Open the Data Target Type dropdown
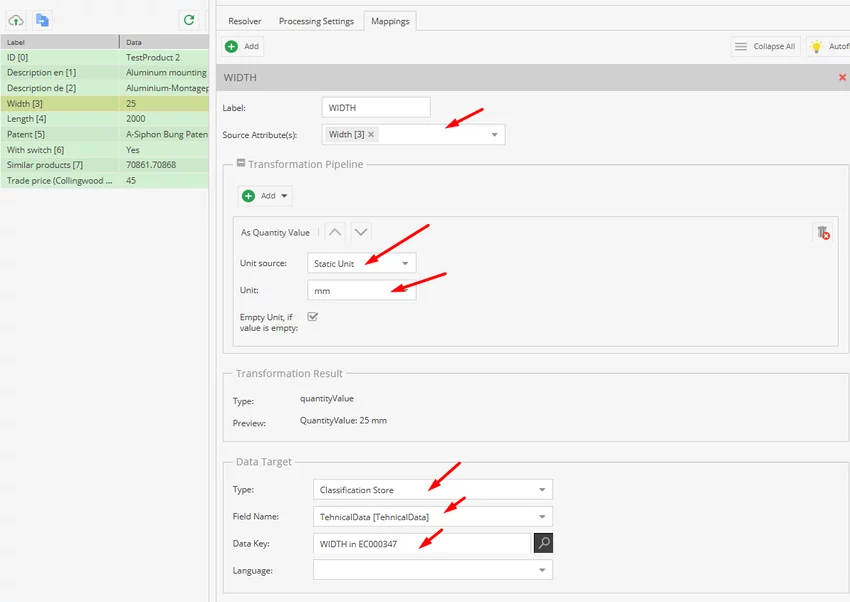This screenshot has width=850, height=602. (542, 490)
